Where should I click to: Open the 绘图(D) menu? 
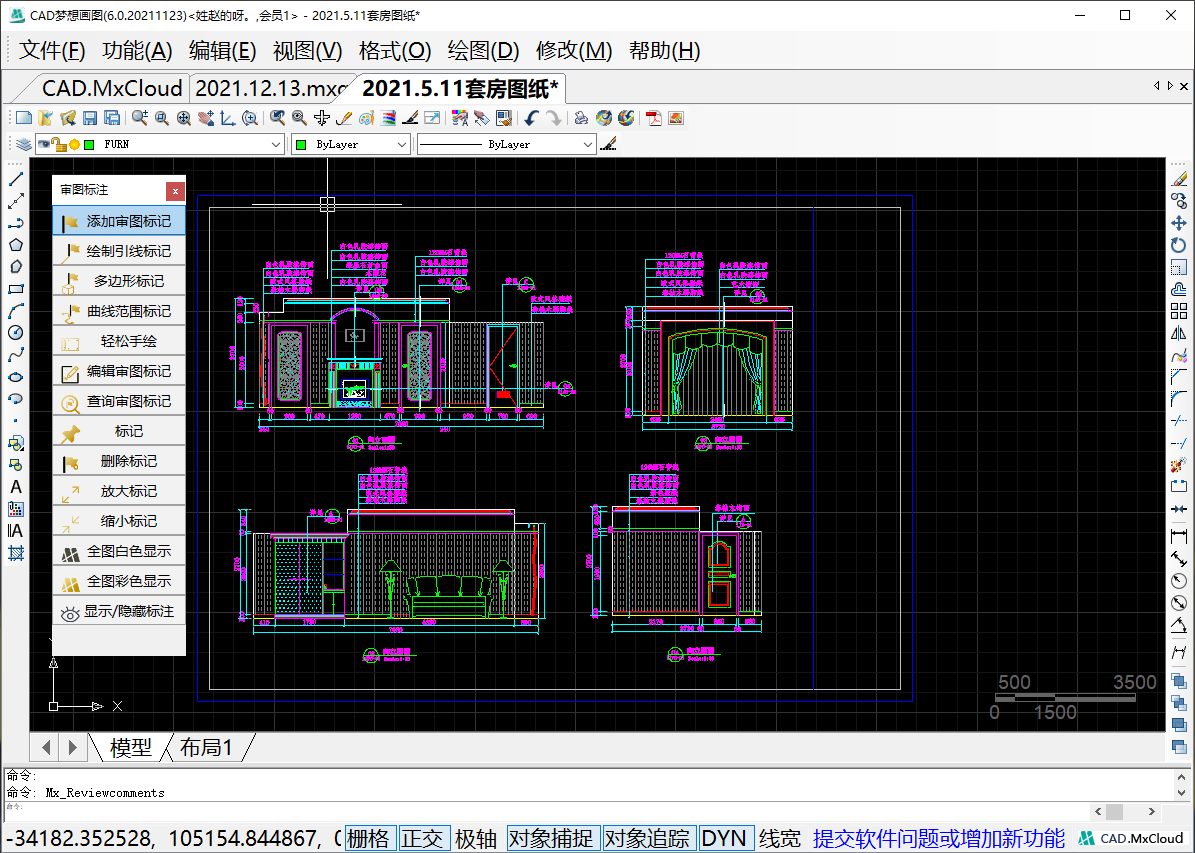pos(483,51)
